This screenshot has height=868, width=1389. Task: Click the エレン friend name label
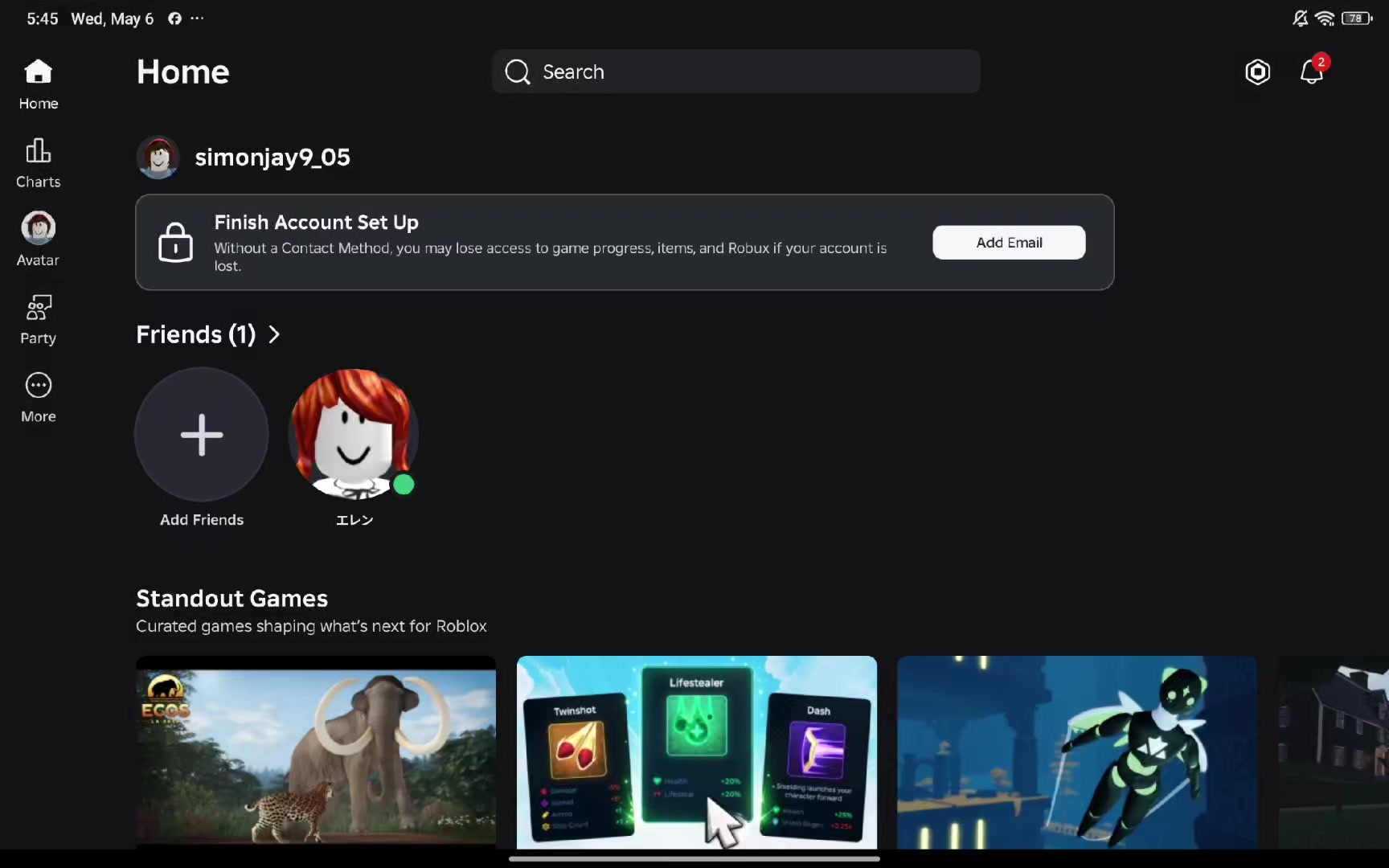pyautogui.click(x=354, y=520)
